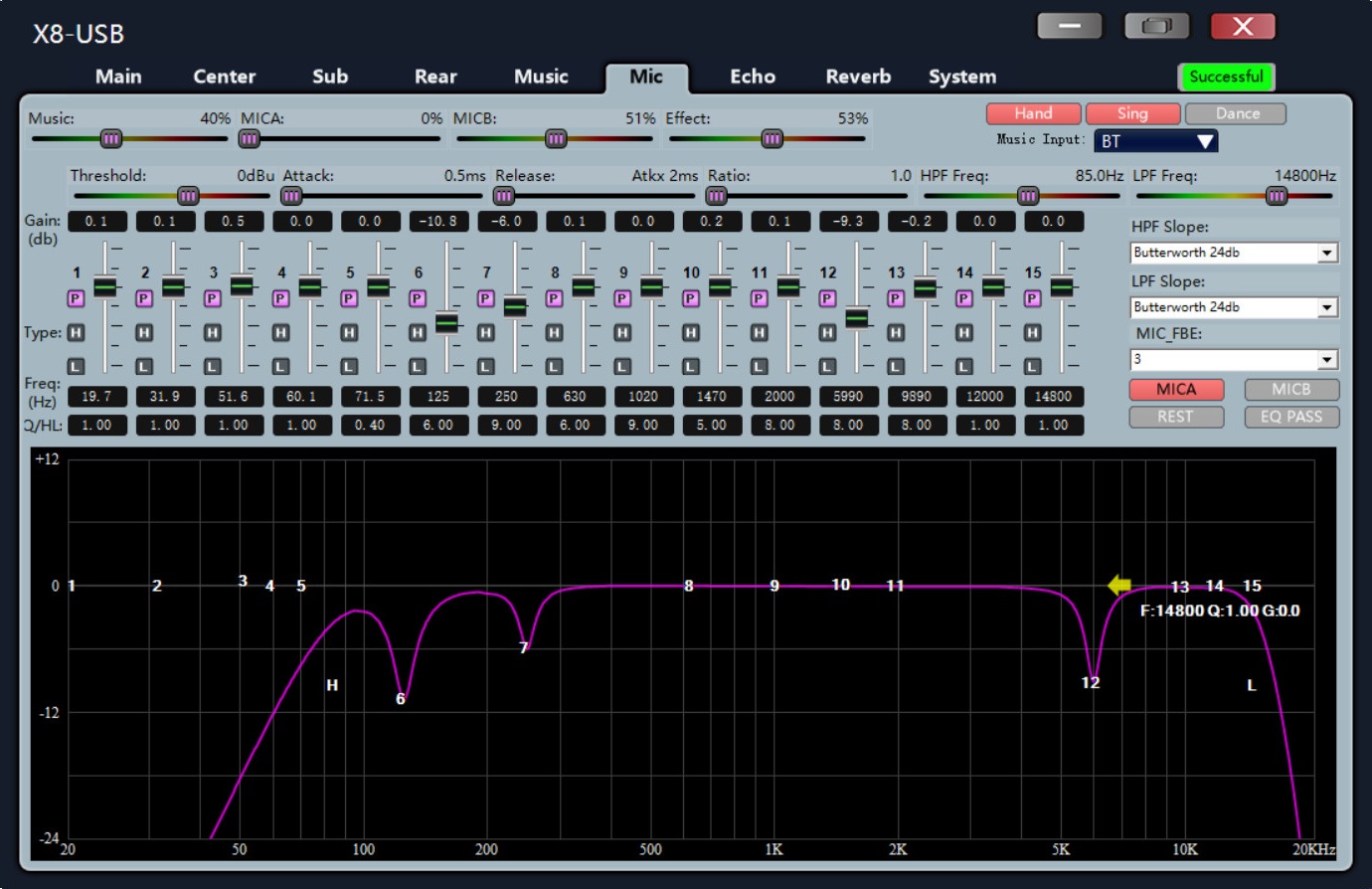The height and width of the screenshot is (889, 1372).
Task: Click the MICB level slider handle
Action: pos(556,139)
